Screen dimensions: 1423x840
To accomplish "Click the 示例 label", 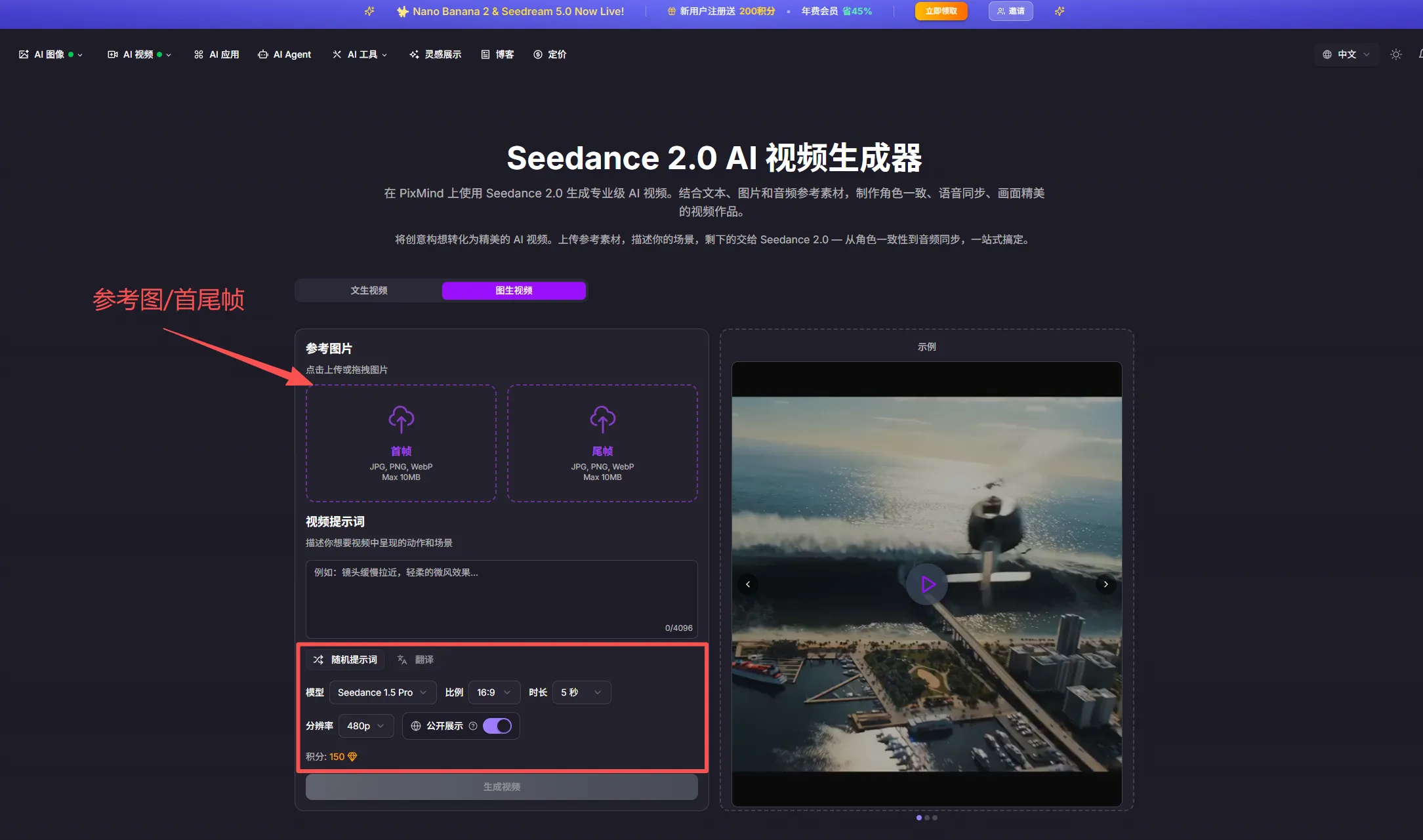I will pos(926,347).
